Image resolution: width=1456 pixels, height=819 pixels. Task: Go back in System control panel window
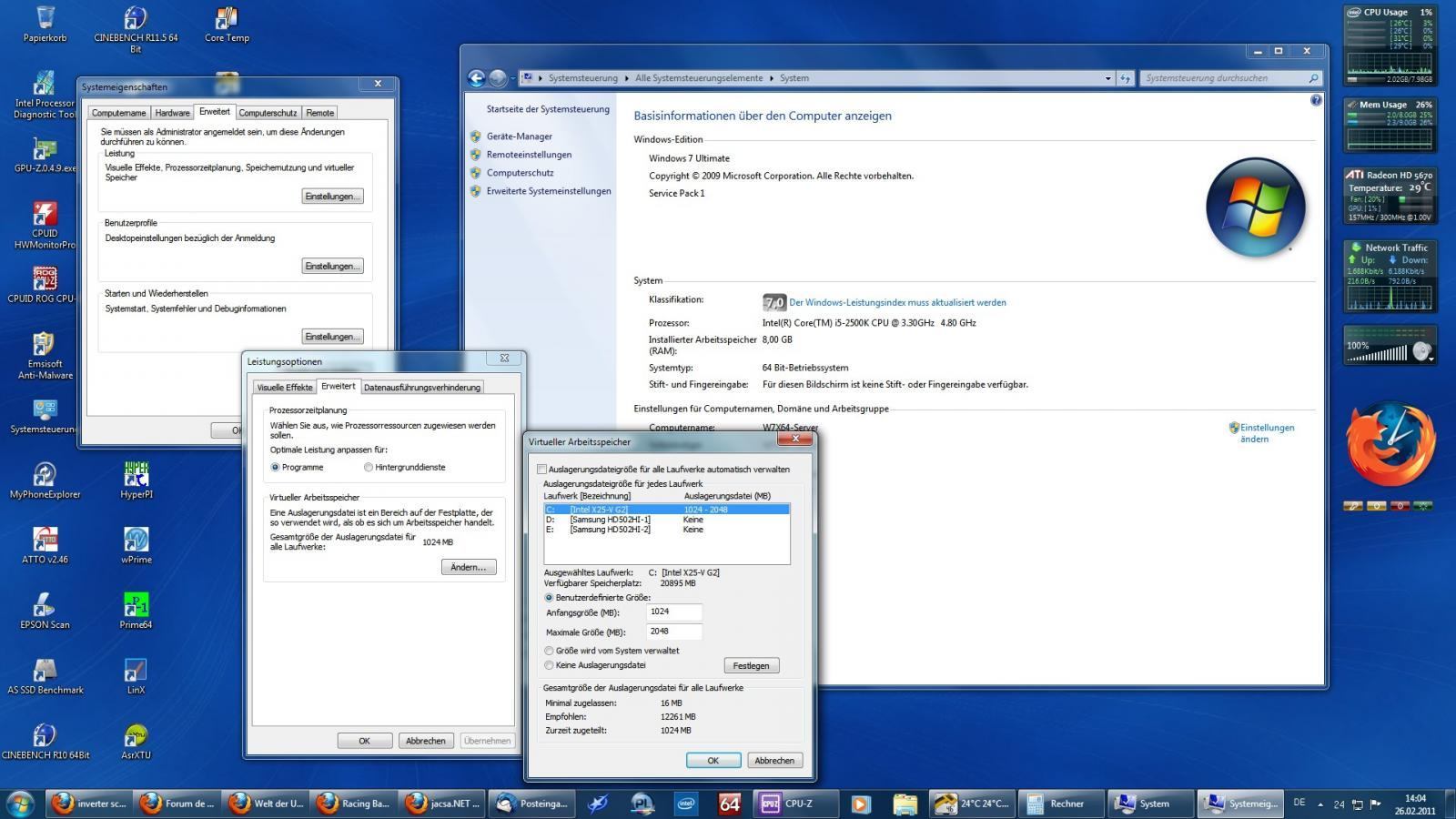476,78
